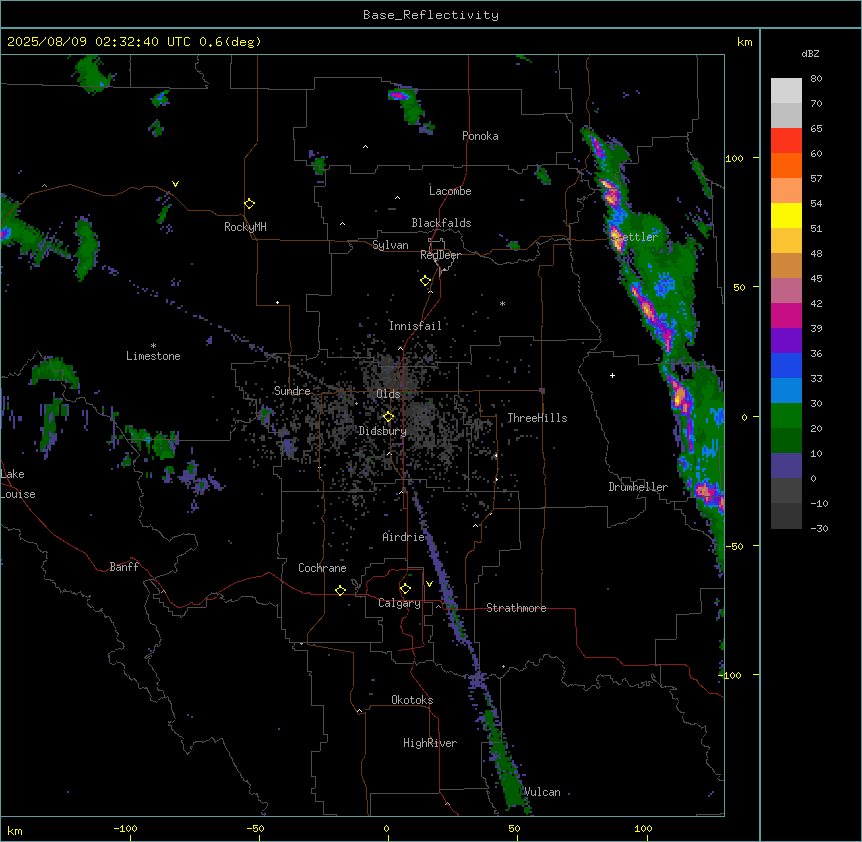Click the dBZ legend heading

pos(810,54)
